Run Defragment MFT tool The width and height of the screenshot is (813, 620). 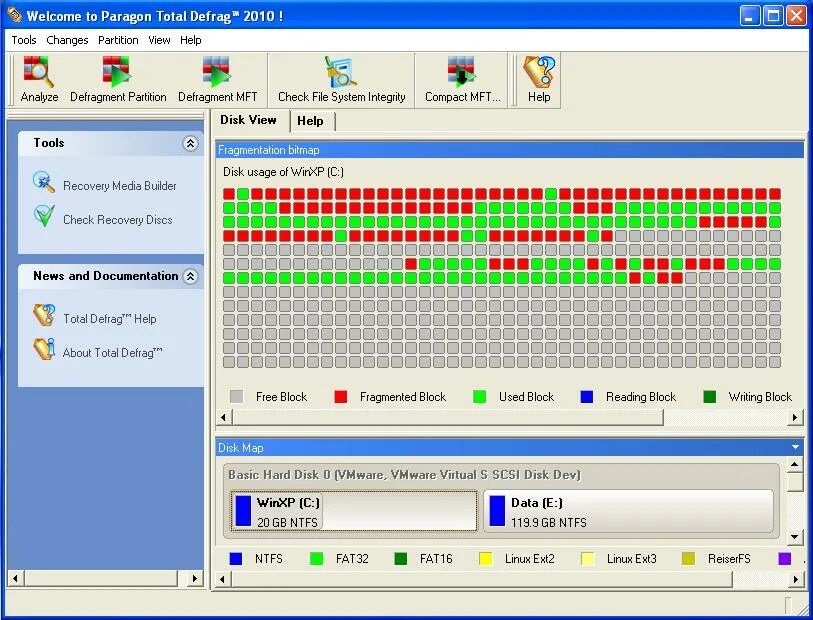217,72
